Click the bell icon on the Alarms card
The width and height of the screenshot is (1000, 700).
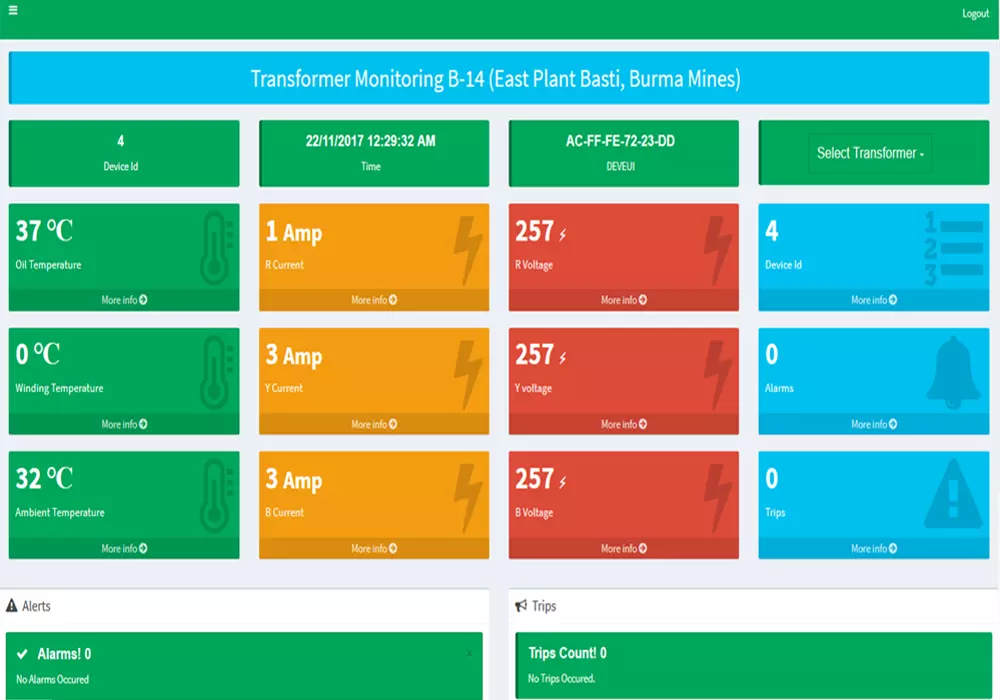click(x=955, y=370)
